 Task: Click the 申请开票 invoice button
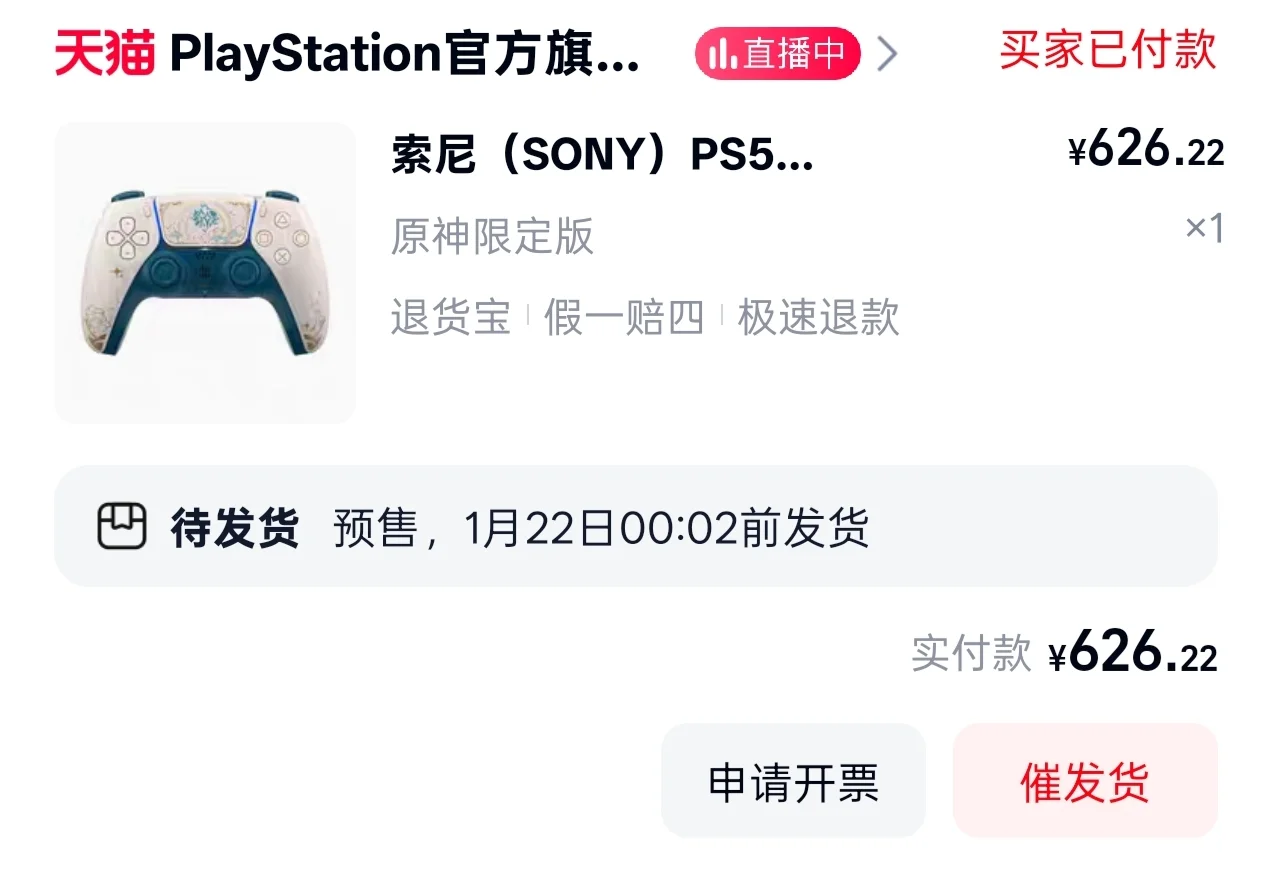click(x=793, y=782)
